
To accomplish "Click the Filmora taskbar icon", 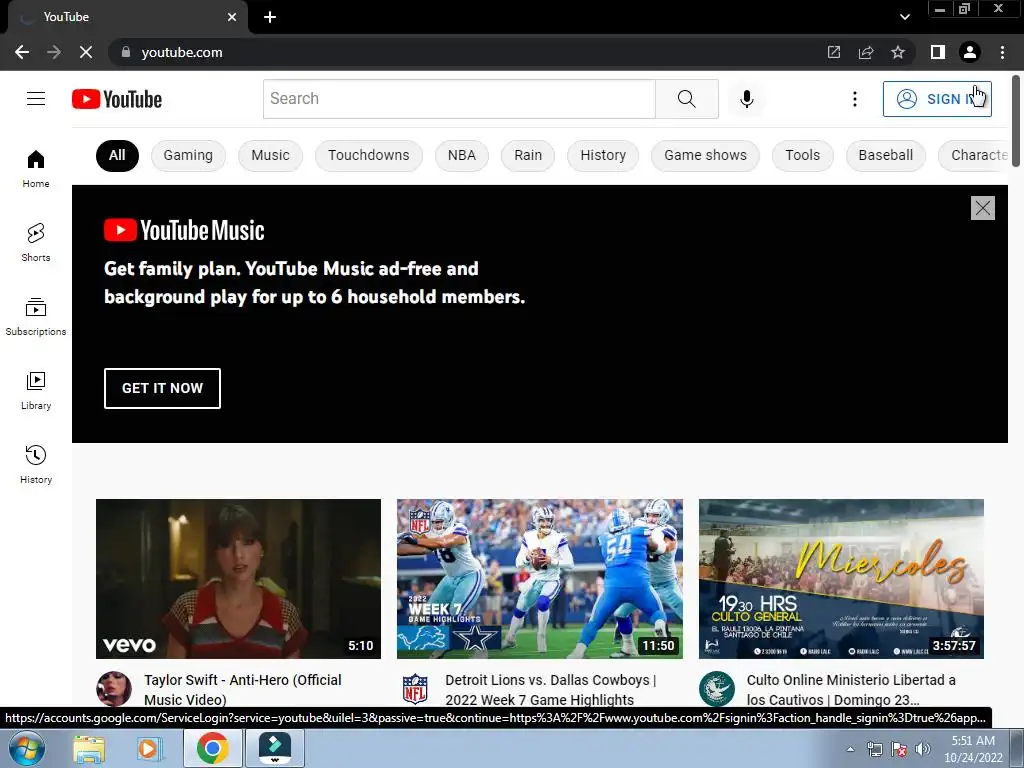I will [x=274, y=748].
